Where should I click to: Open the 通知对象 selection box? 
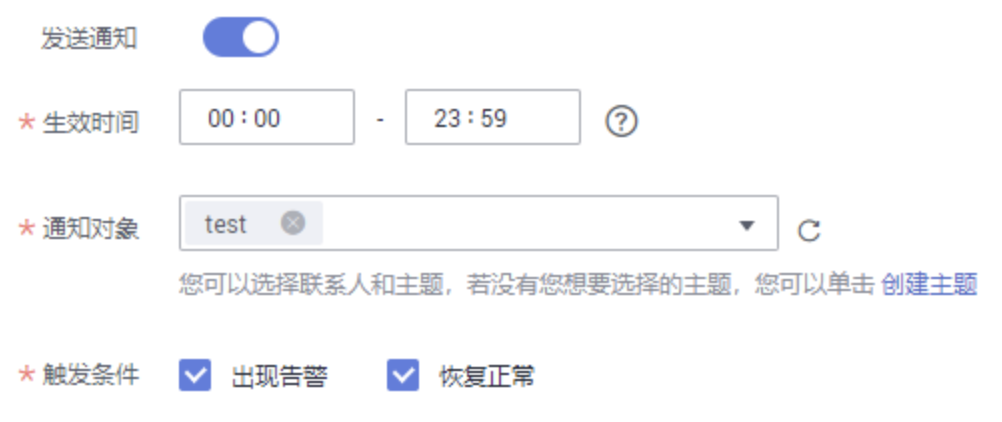(x=479, y=223)
